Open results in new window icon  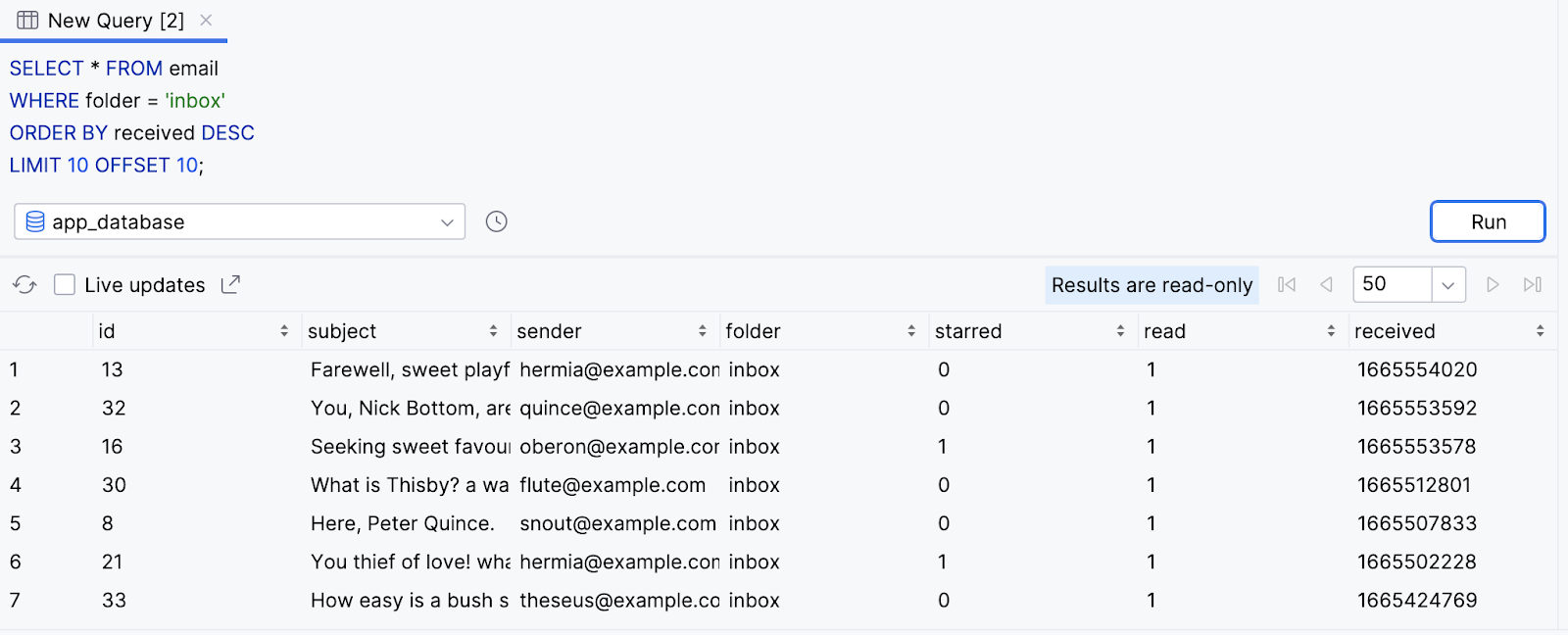coord(230,285)
